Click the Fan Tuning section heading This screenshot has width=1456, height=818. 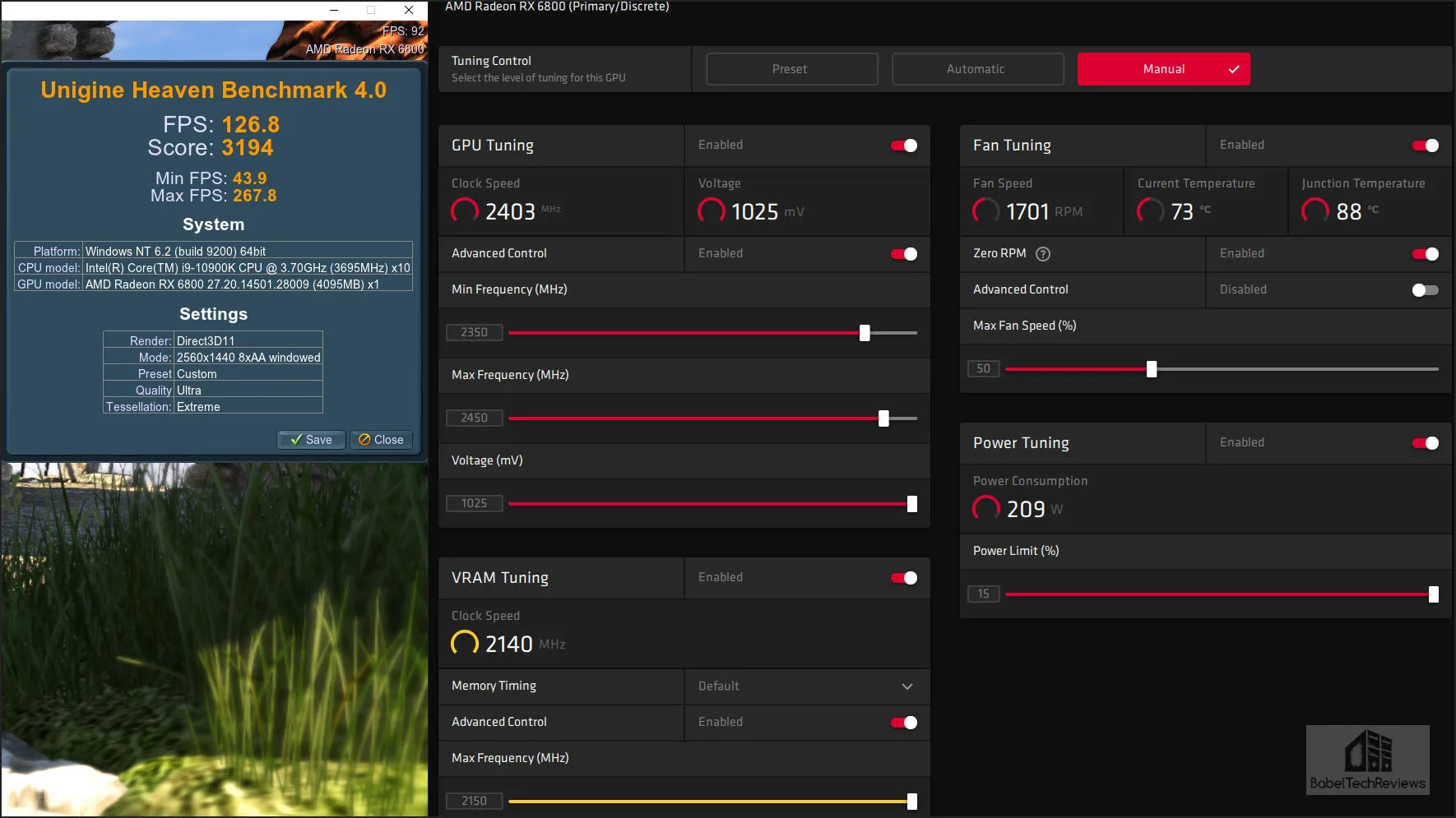[x=1012, y=146]
